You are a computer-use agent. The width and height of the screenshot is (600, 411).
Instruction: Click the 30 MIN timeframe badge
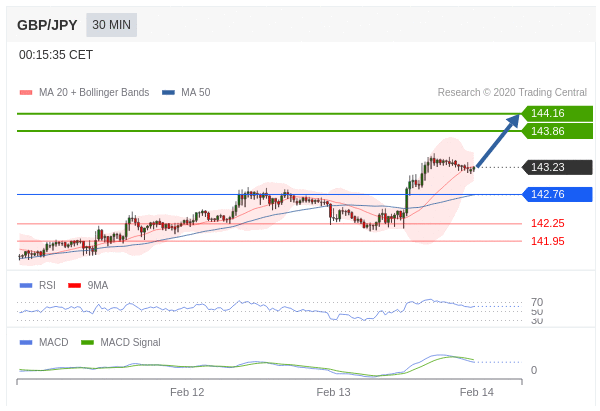(x=111, y=25)
